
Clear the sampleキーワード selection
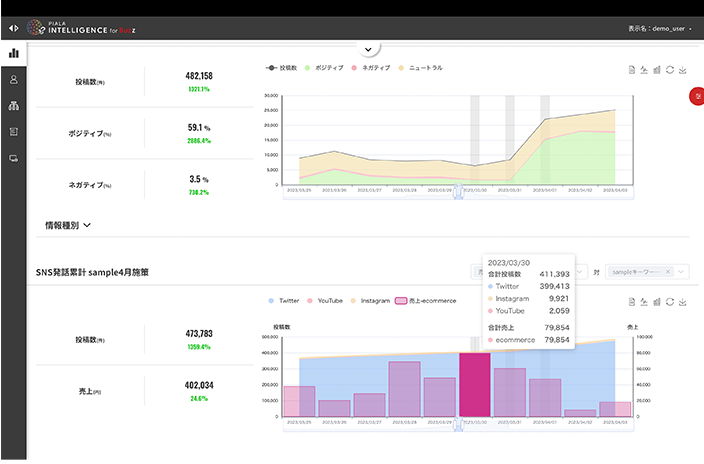668,271
